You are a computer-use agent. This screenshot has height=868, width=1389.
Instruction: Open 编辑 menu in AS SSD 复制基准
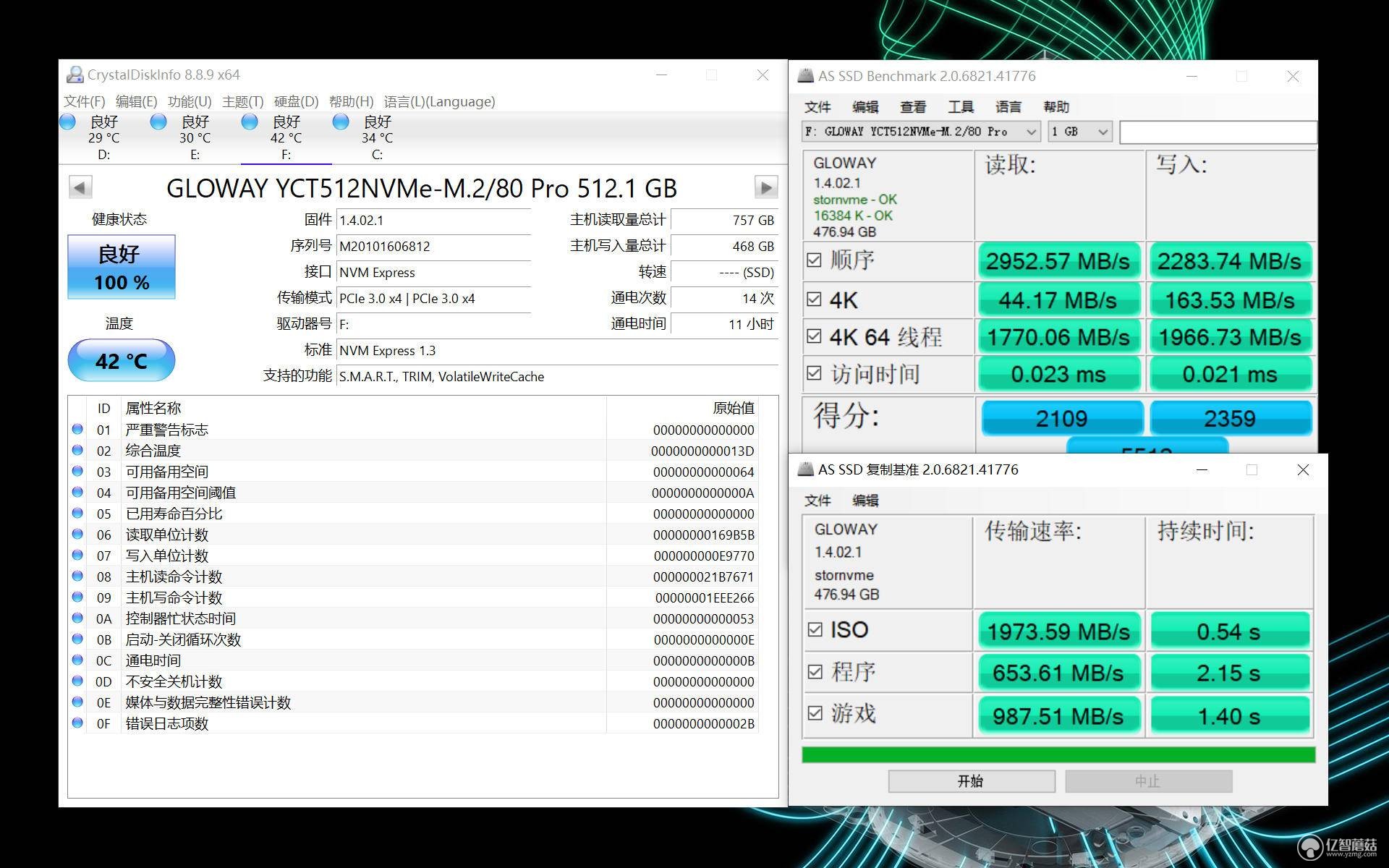866,501
